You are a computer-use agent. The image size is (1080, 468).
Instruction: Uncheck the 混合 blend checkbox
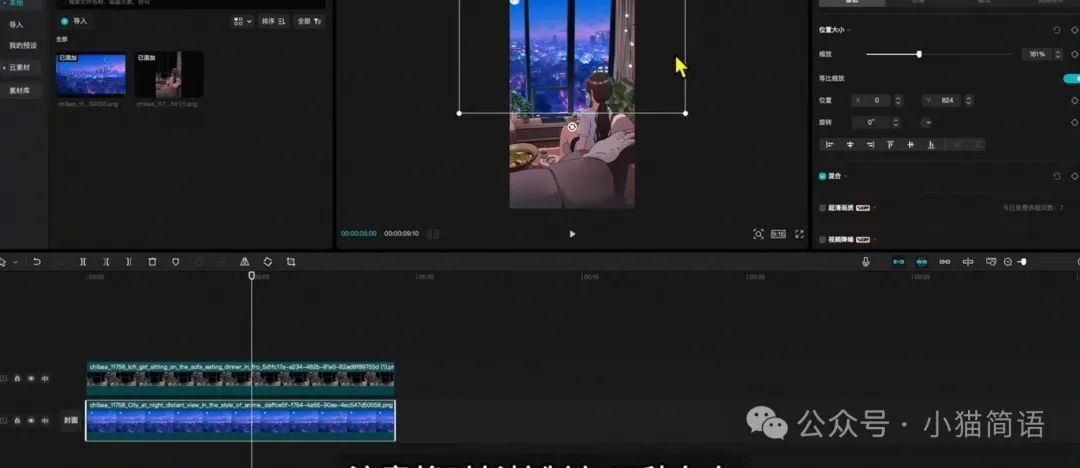(x=822, y=176)
